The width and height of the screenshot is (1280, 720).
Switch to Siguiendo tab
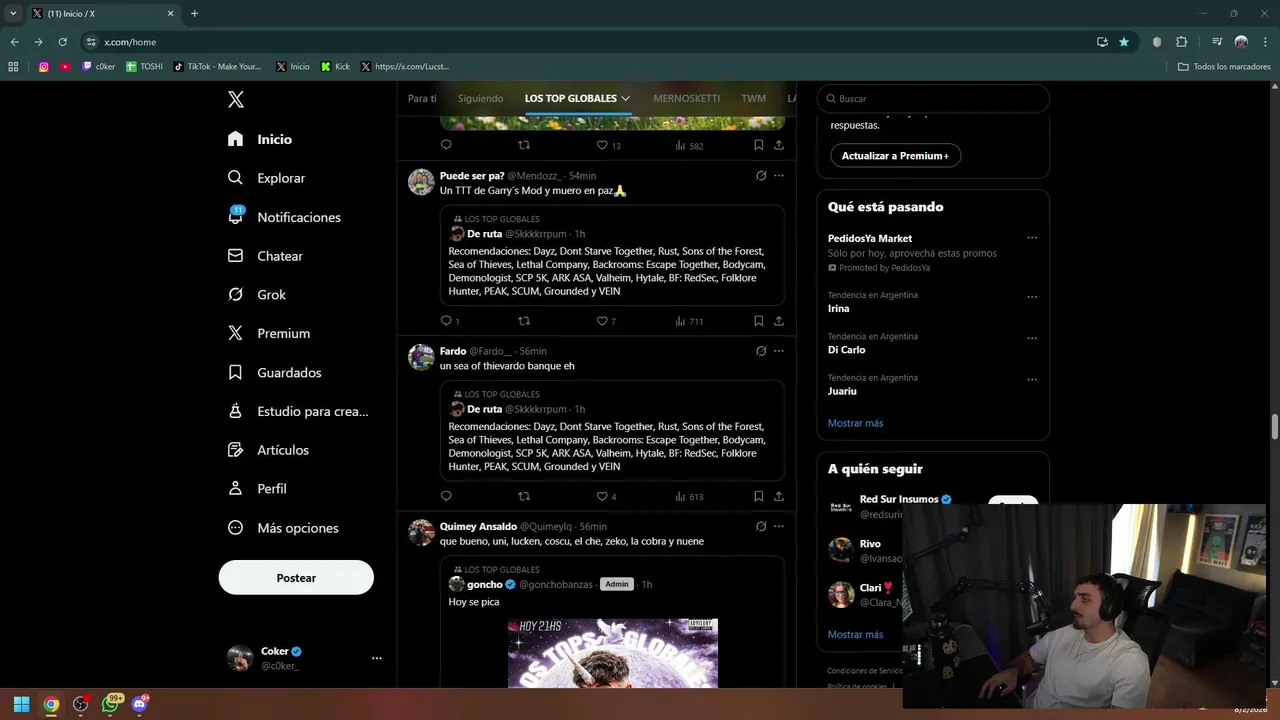click(481, 98)
